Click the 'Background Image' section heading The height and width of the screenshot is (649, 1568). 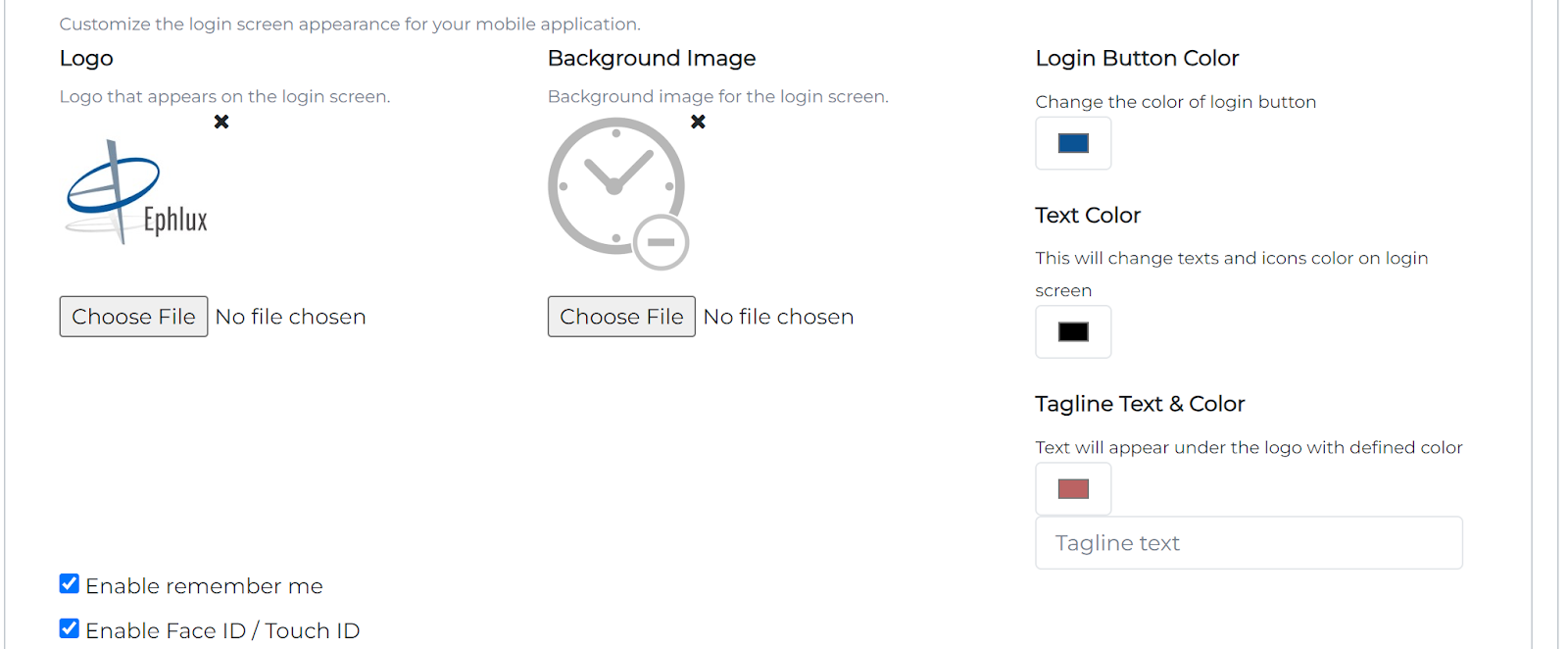652,59
